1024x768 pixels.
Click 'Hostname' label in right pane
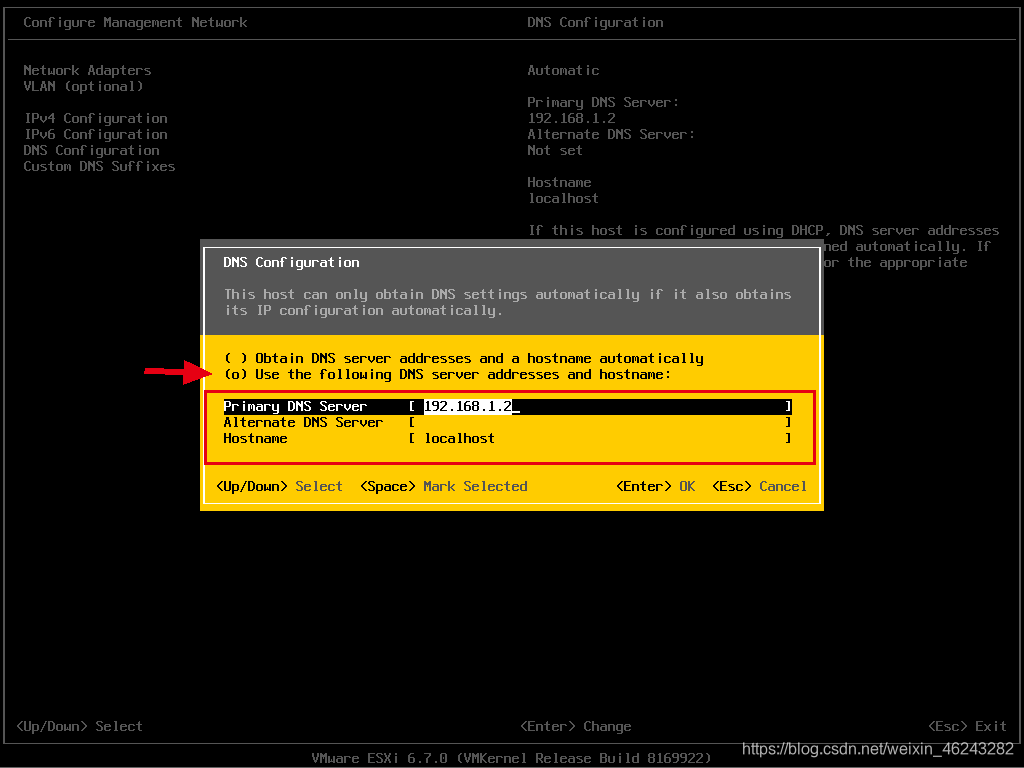[x=559, y=182]
